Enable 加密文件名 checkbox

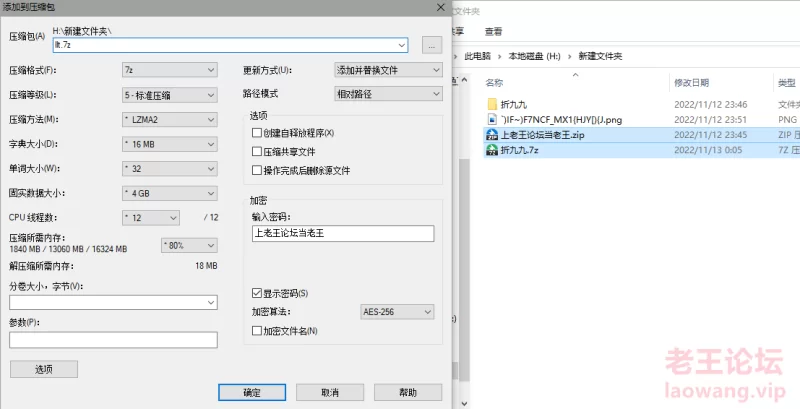tap(257, 331)
